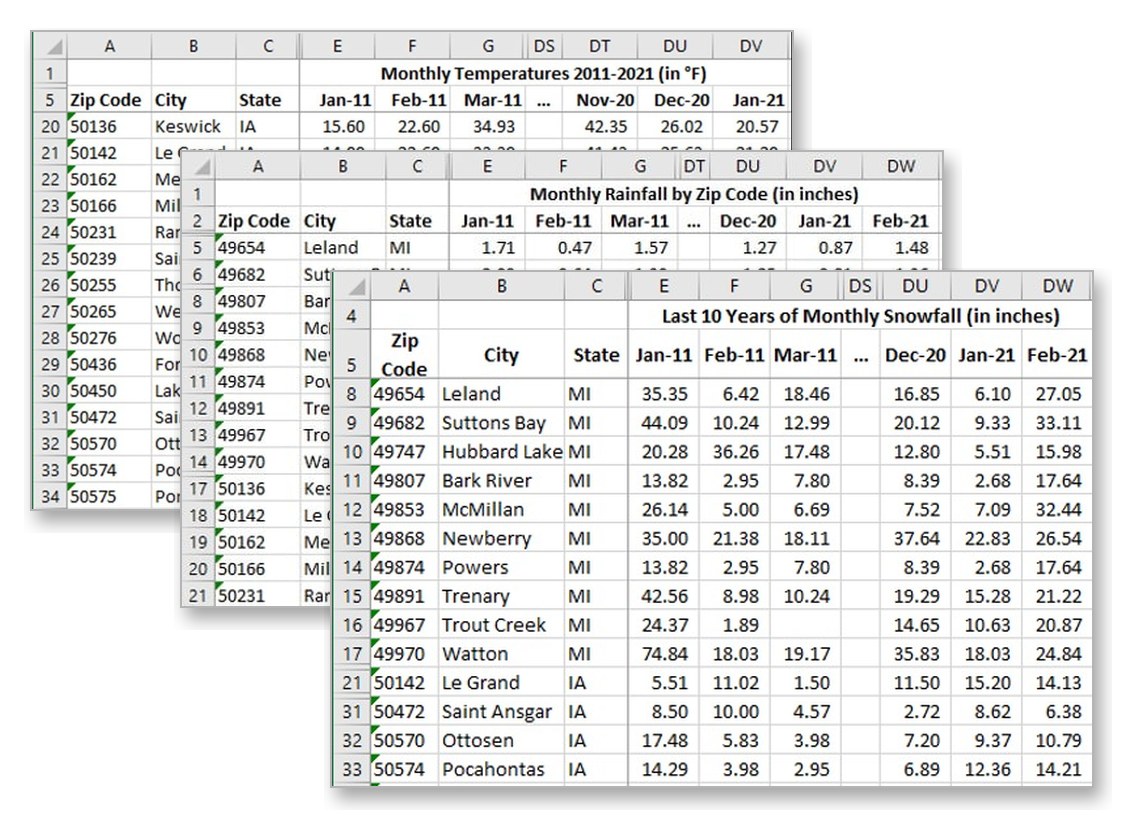Select column E header in snowfall sheet
This screenshot has width=1124, height=818.
[663, 287]
